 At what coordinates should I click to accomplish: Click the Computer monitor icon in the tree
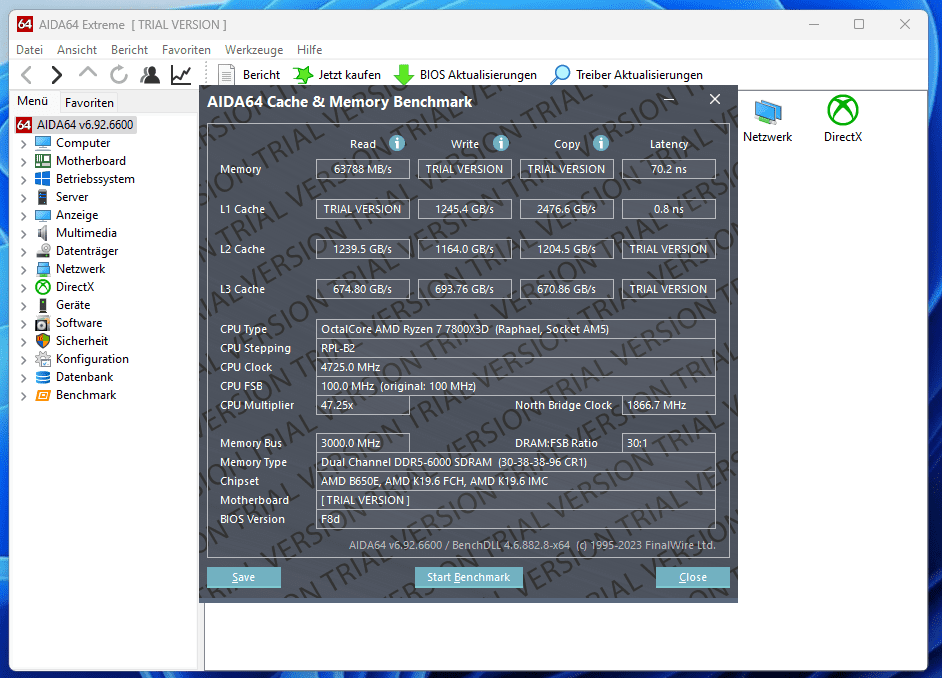click(x=43, y=143)
